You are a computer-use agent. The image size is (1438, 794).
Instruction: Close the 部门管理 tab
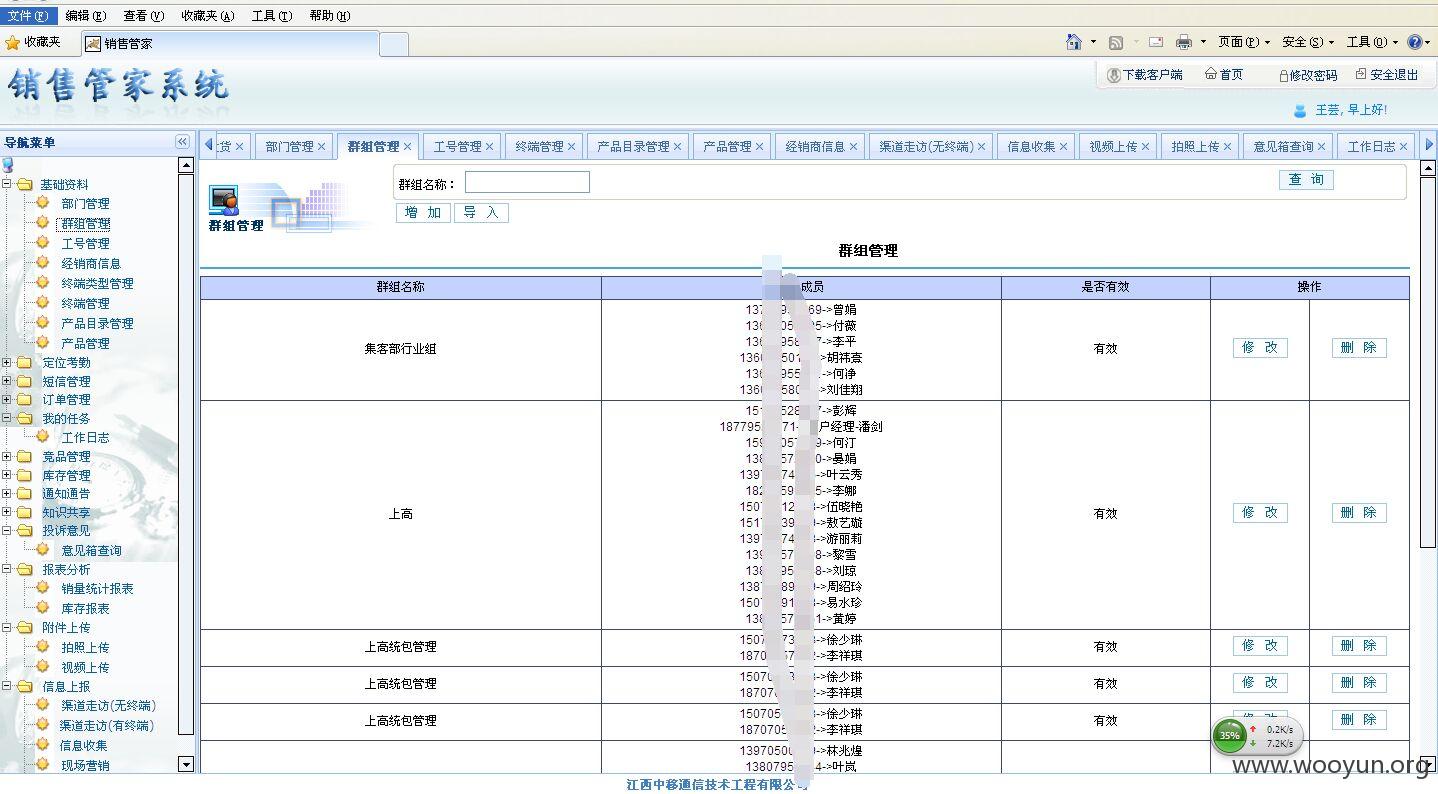[321, 147]
